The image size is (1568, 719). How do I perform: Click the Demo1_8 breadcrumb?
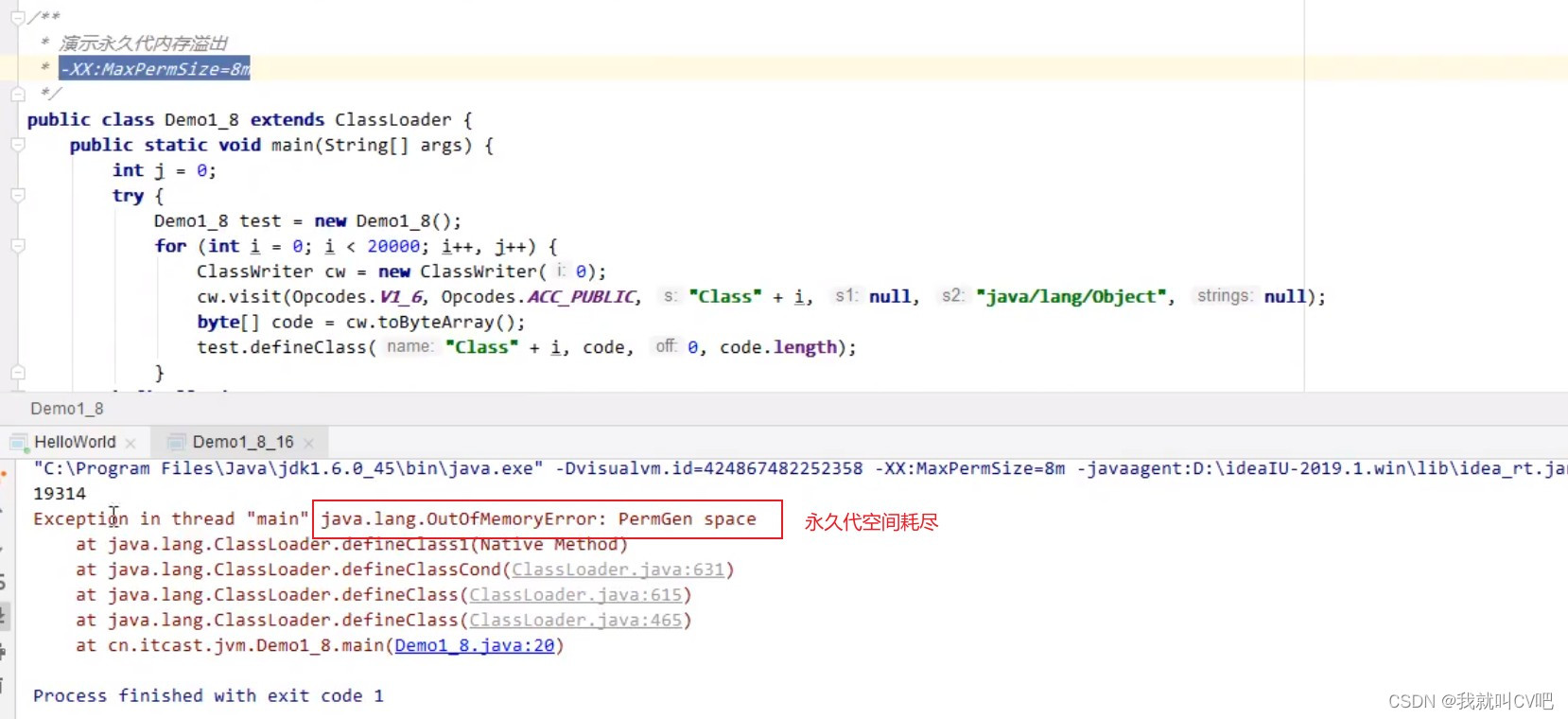pyautogui.click(x=67, y=409)
